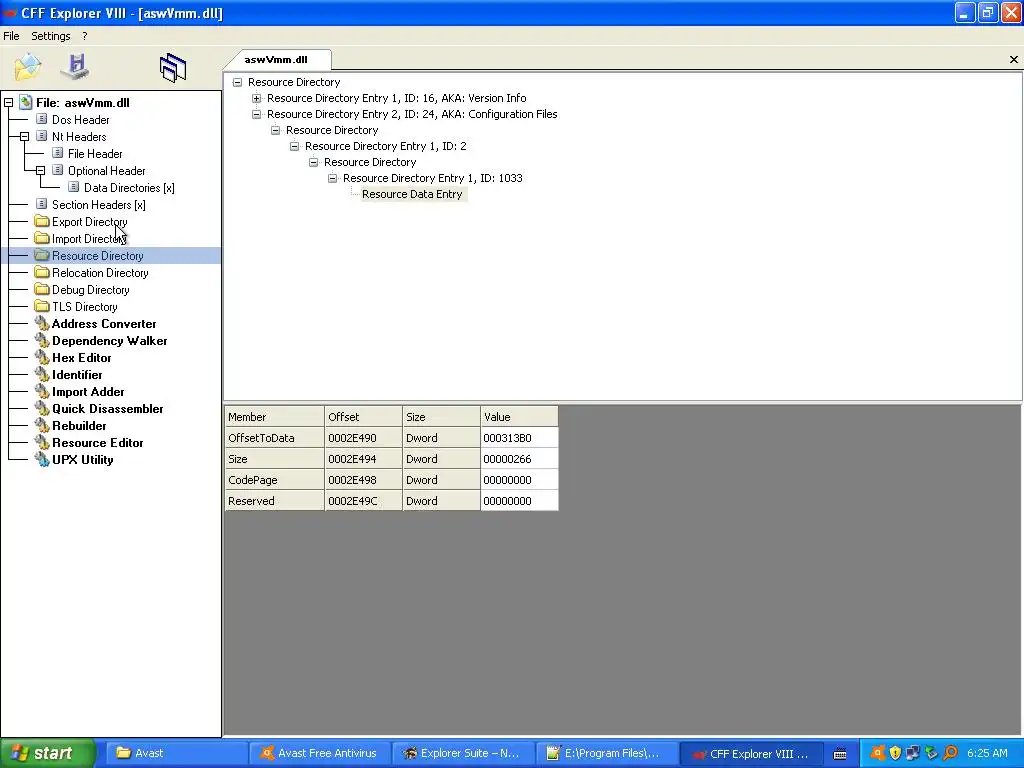1024x768 pixels.
Task: Click the Rebuilder tool icon
Action: click(x=42, y=425)
